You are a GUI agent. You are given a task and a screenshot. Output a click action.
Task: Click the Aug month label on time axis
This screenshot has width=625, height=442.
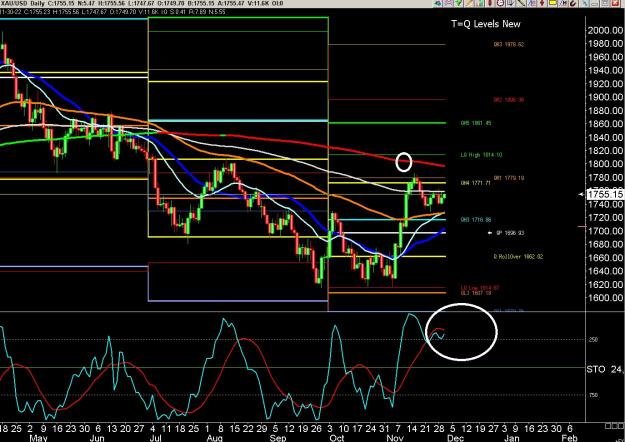pyautogui.click(x=214, y=438)
